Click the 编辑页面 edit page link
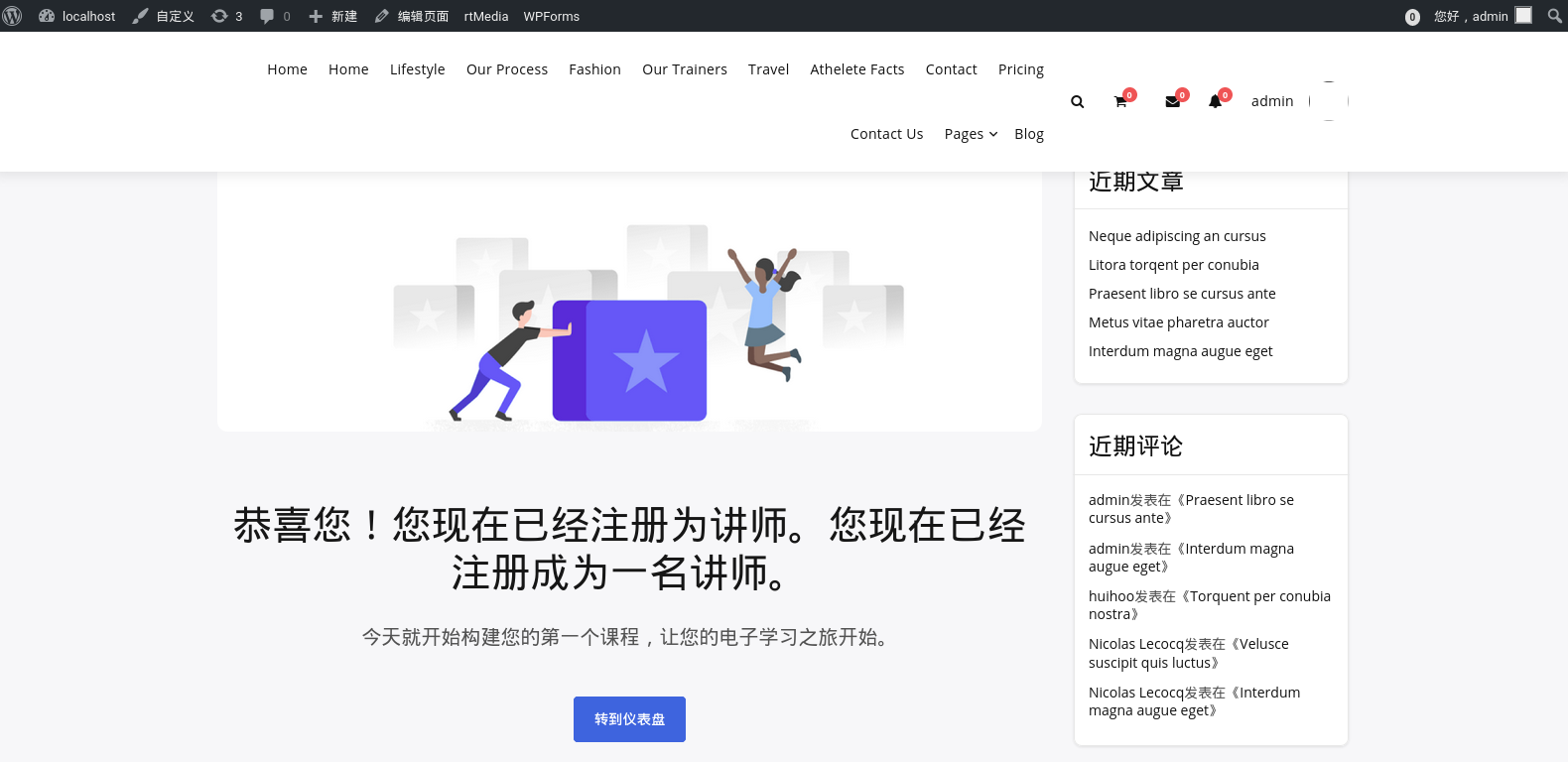Screen dimensions: 1568x762 412,16
